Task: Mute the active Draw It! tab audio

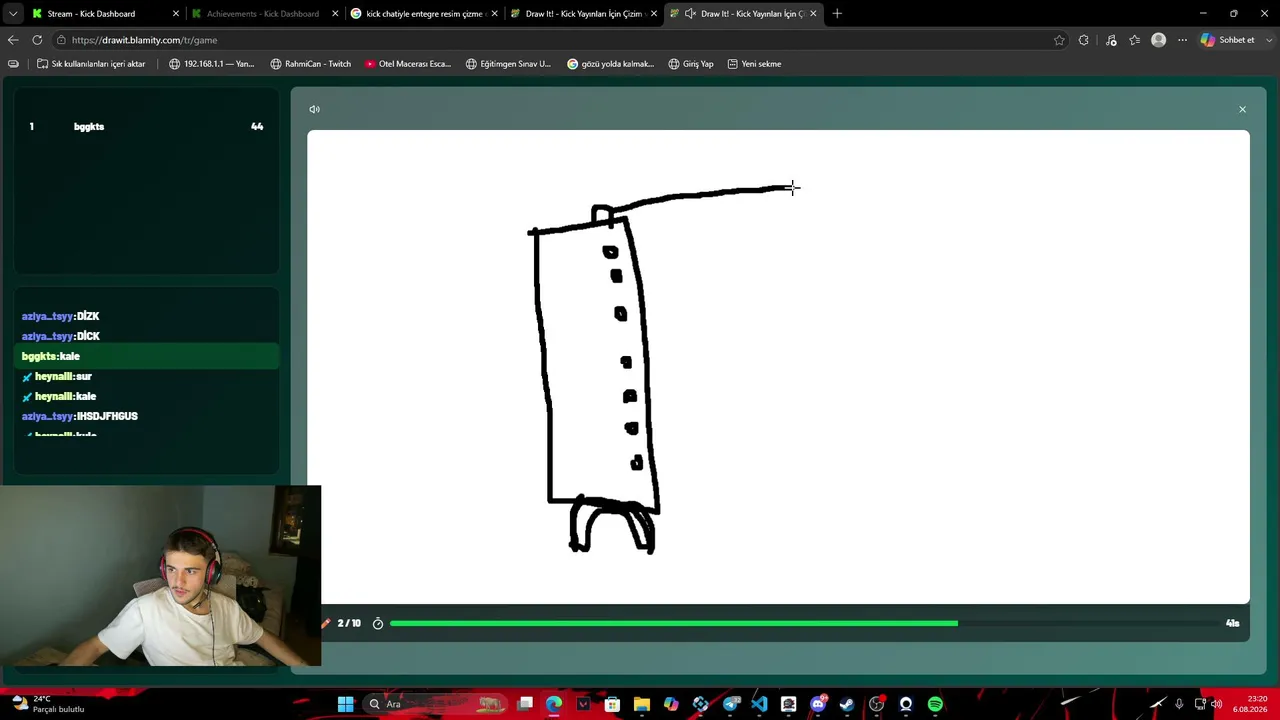Action: pyautogui.click(x=690, y=14)
